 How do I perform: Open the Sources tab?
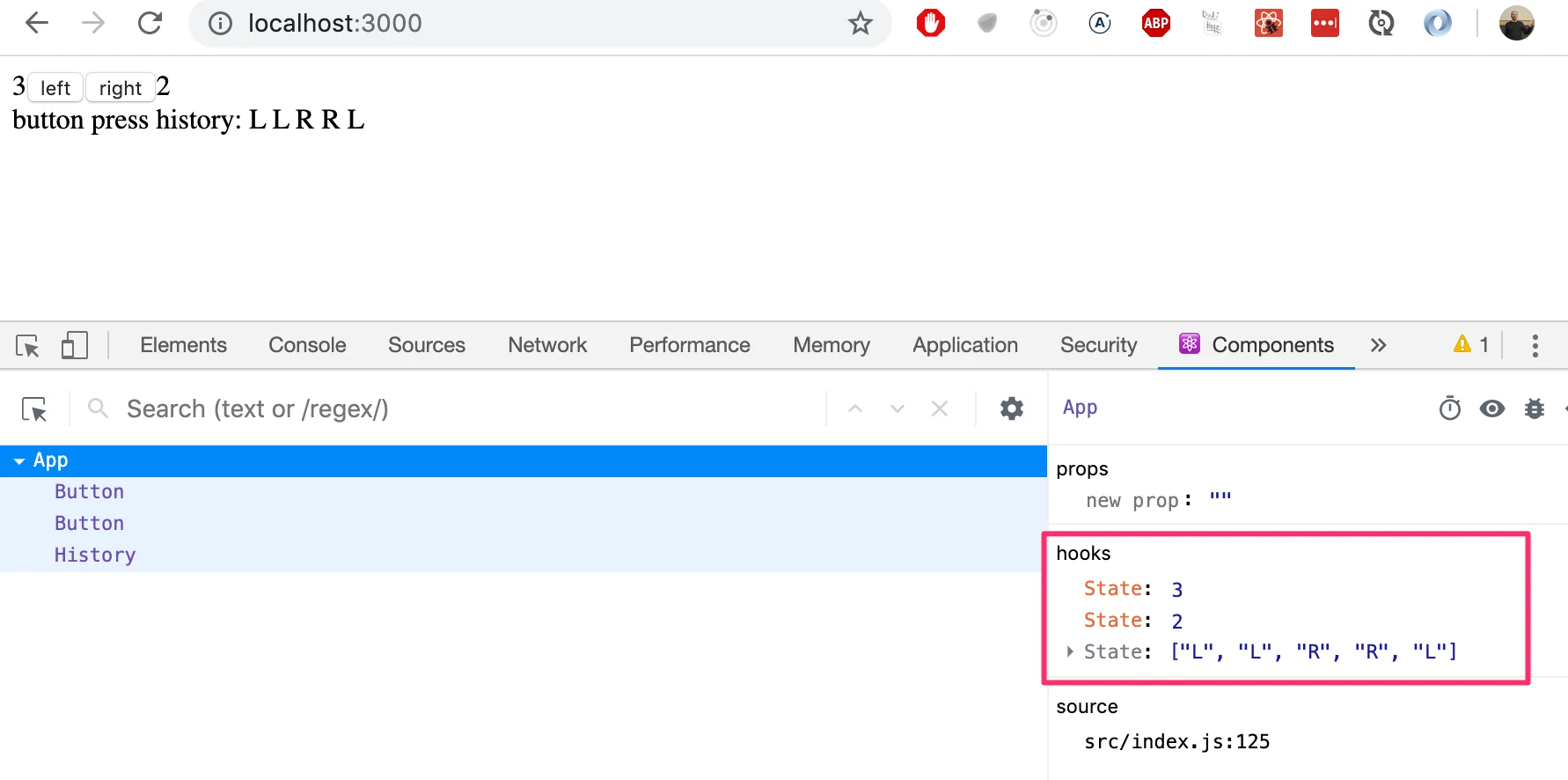pos(427,345)
